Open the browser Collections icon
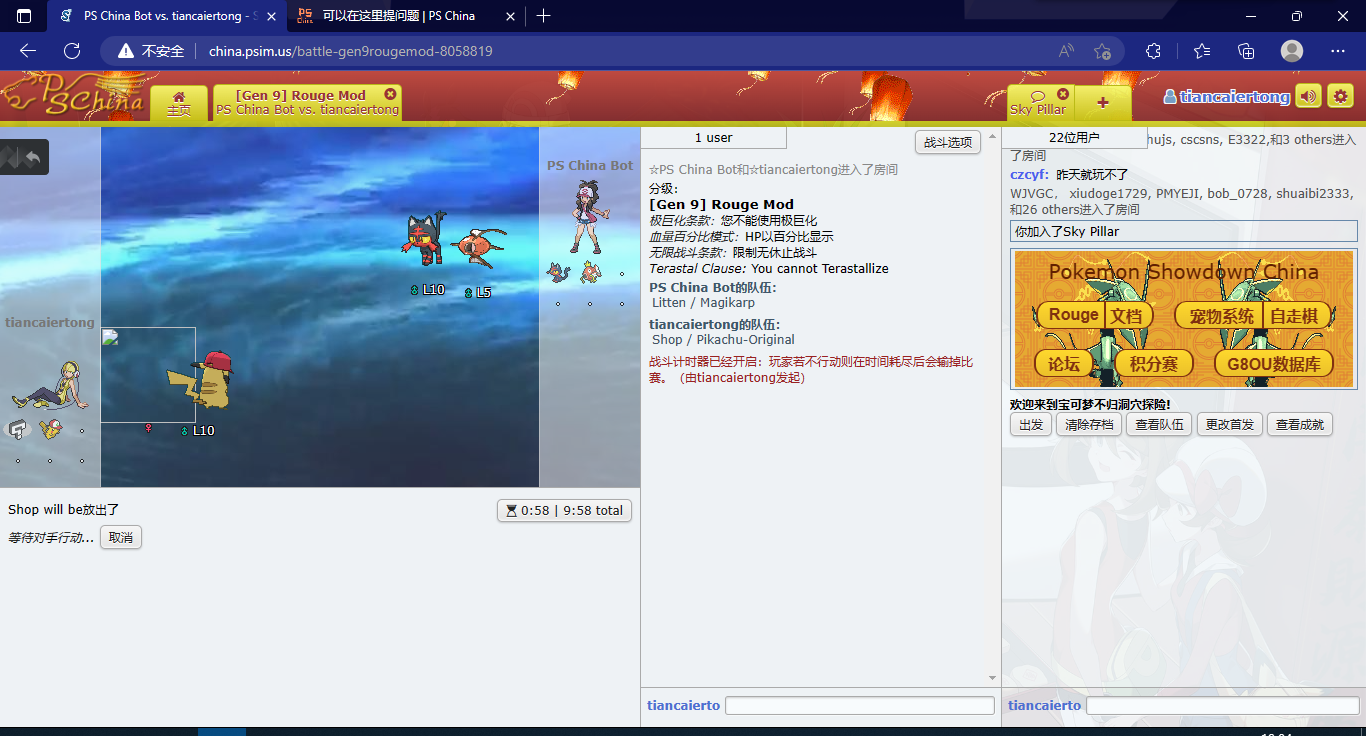Viewport: 1366px width, 736px height. [1246, 51]
